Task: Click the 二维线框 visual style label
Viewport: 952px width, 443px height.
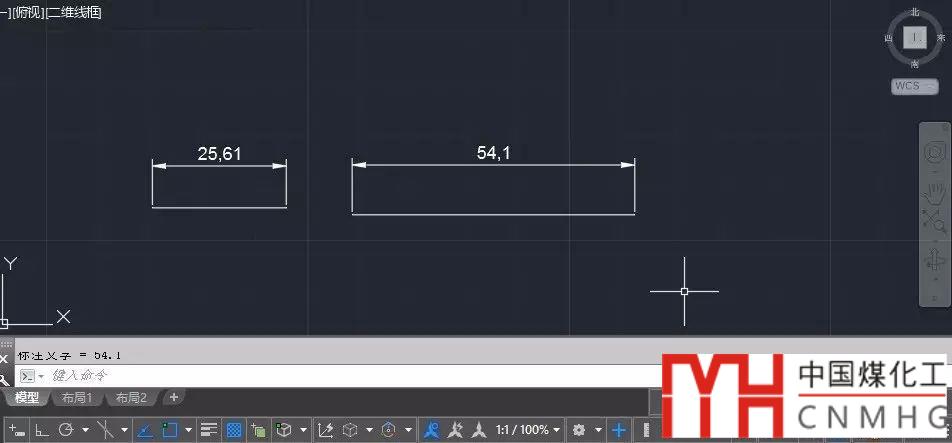Action: 74,13
